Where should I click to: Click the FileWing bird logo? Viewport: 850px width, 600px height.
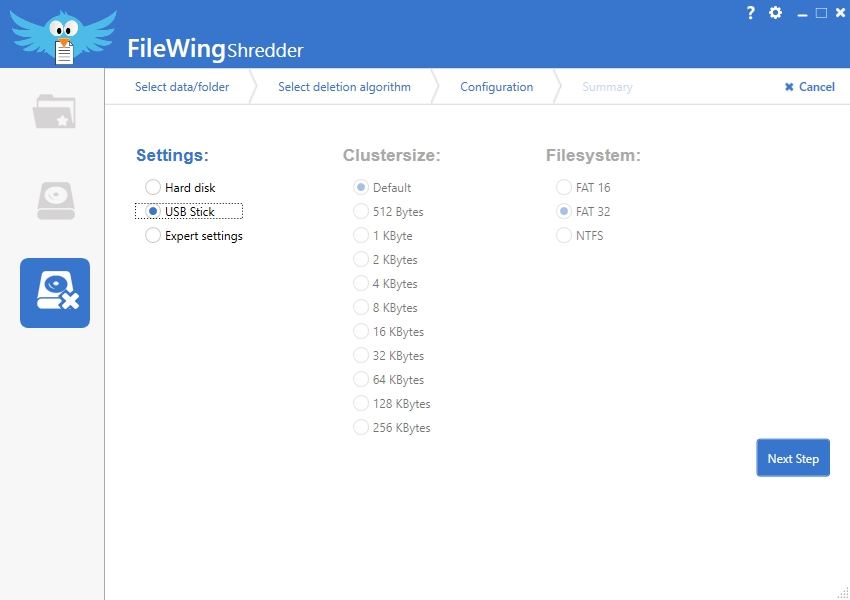click(x=63, y=37)
